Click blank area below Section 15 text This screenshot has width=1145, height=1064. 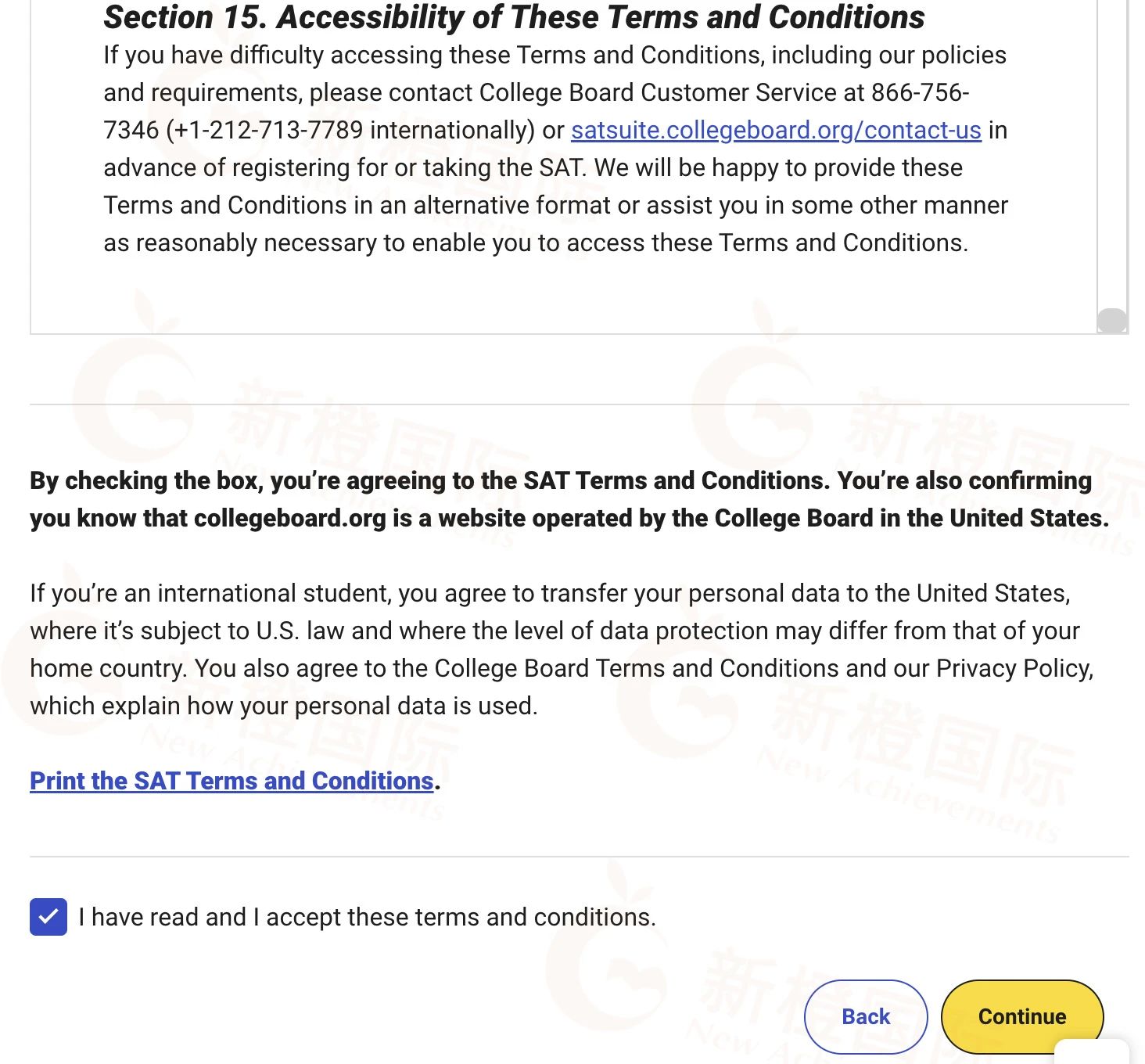coord(547,293)
